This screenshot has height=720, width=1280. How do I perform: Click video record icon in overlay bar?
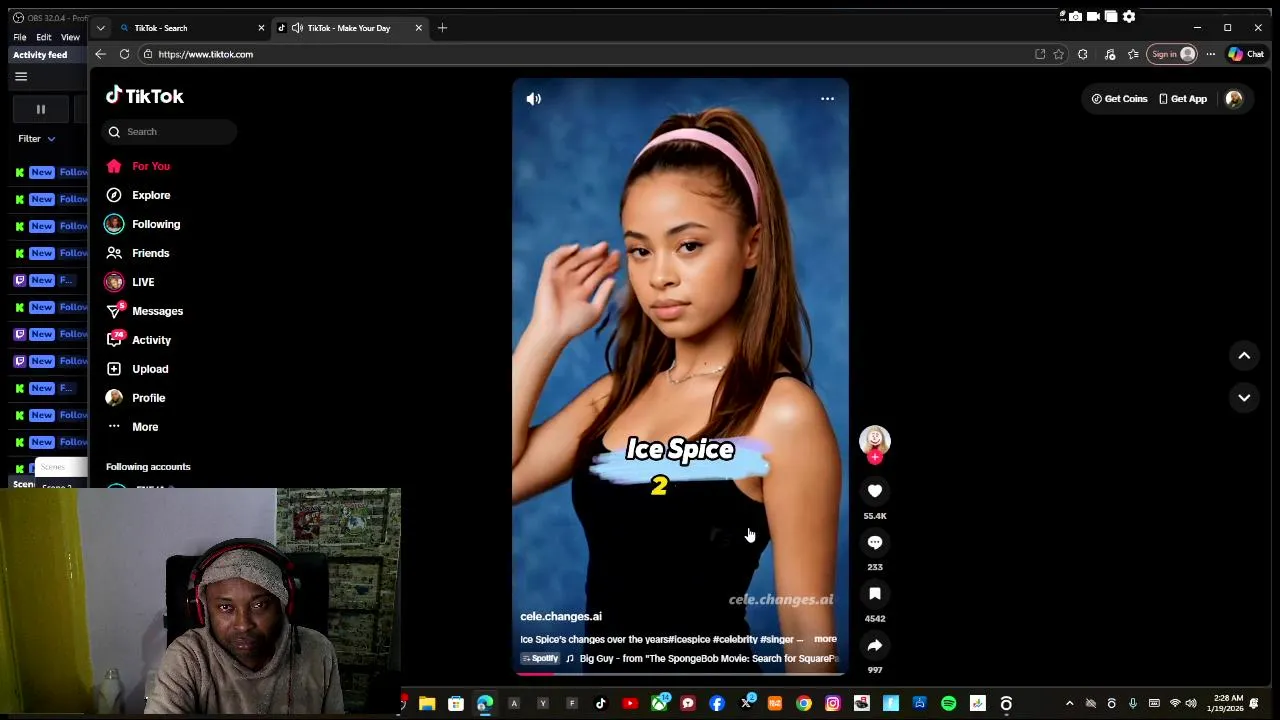[1093, 16]
